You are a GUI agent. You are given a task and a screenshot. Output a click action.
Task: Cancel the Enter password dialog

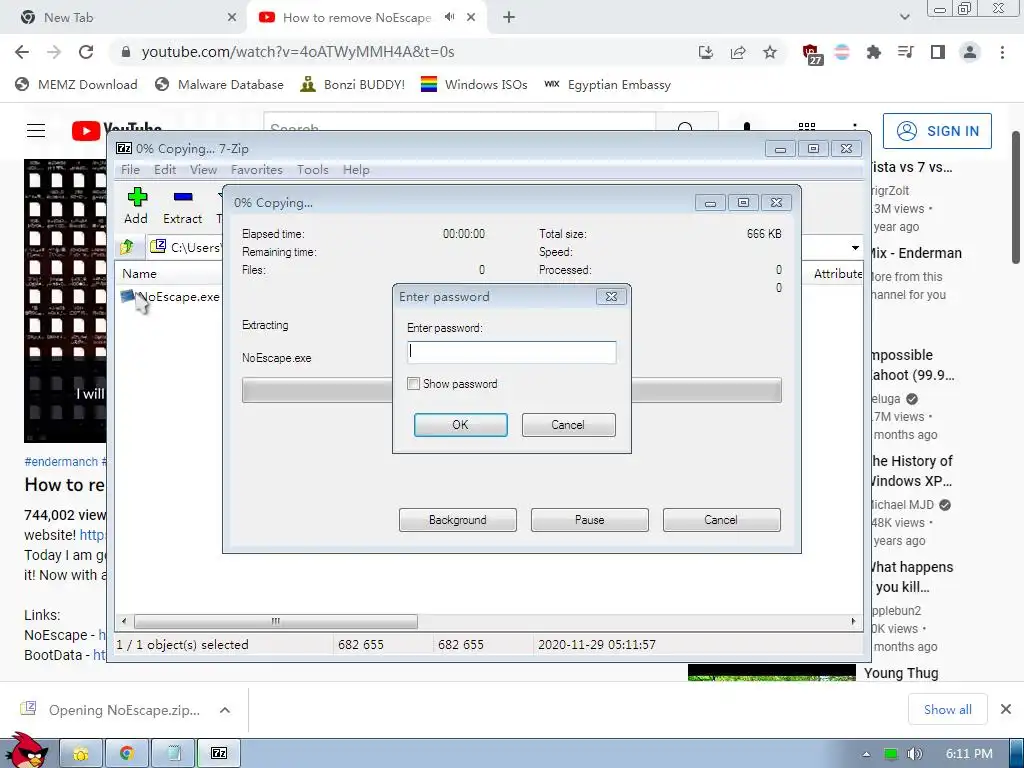click(x=568, y=424)
